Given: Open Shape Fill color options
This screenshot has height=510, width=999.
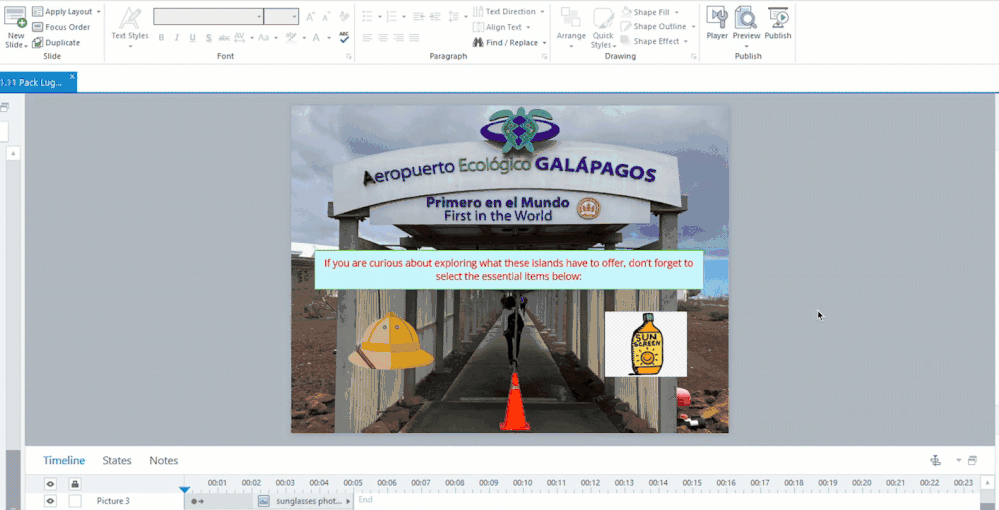Looking at the screenshot, I should point(650,12).
